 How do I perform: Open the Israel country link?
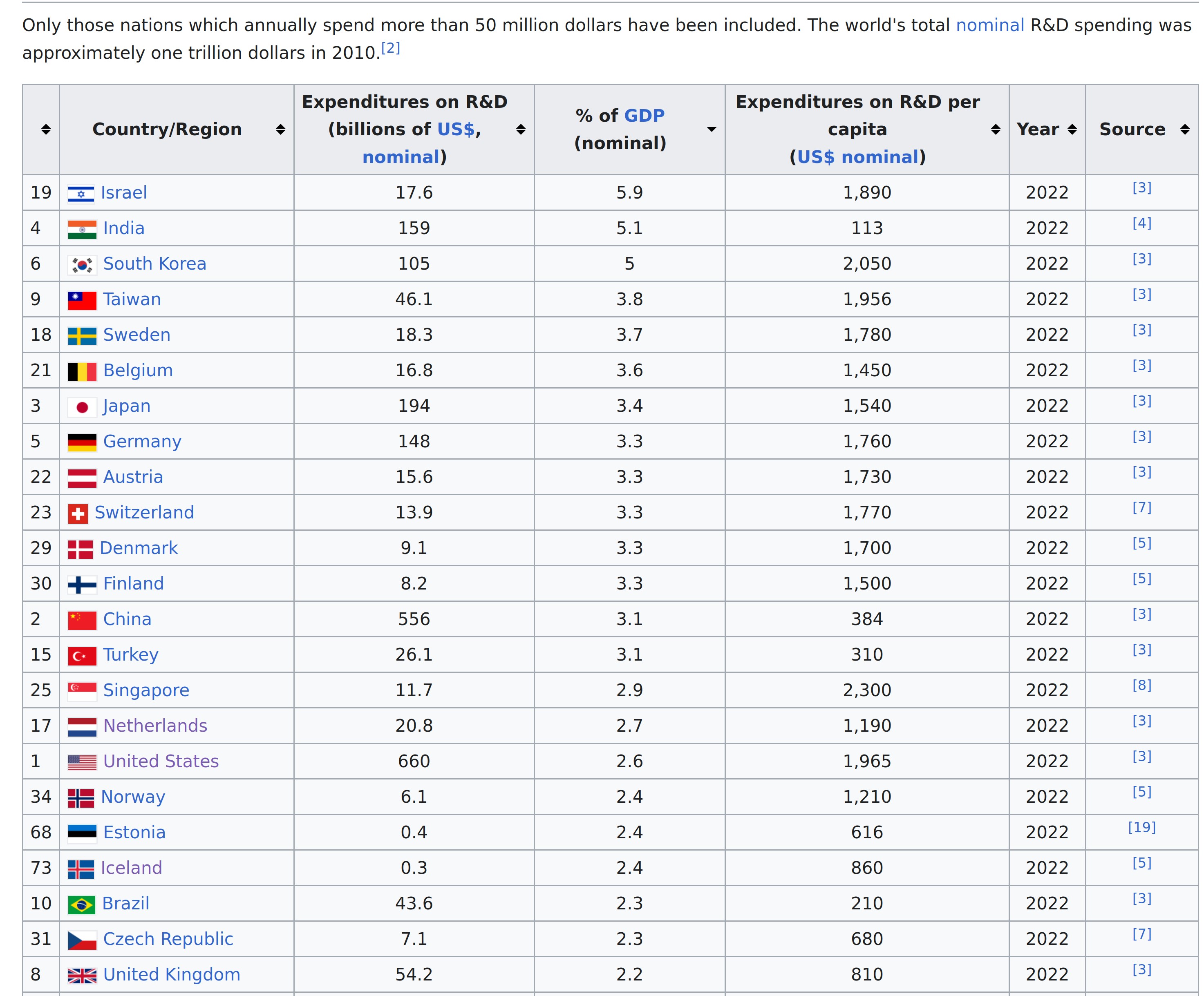click(x=124, y=192)
